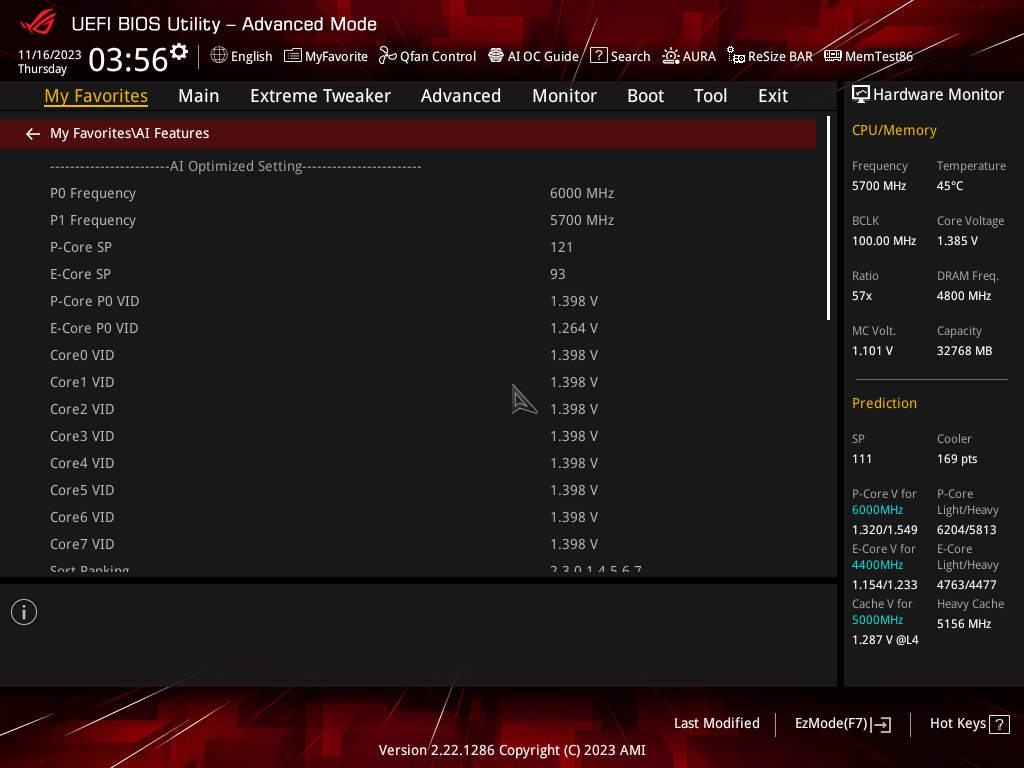
Task: Switch to EzMode(F7)
Action: point(842,724)
